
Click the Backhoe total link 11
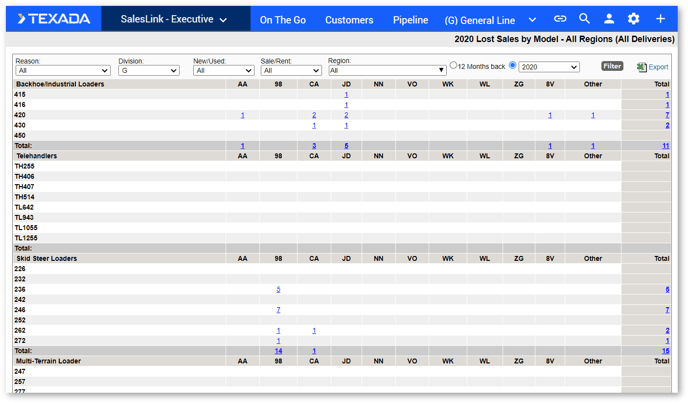click(x=665, y=146)
